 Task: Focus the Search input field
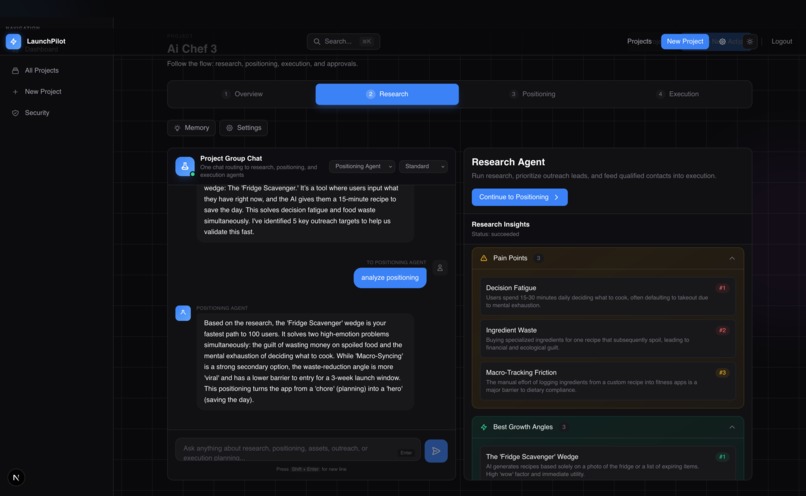click(343, 42)
